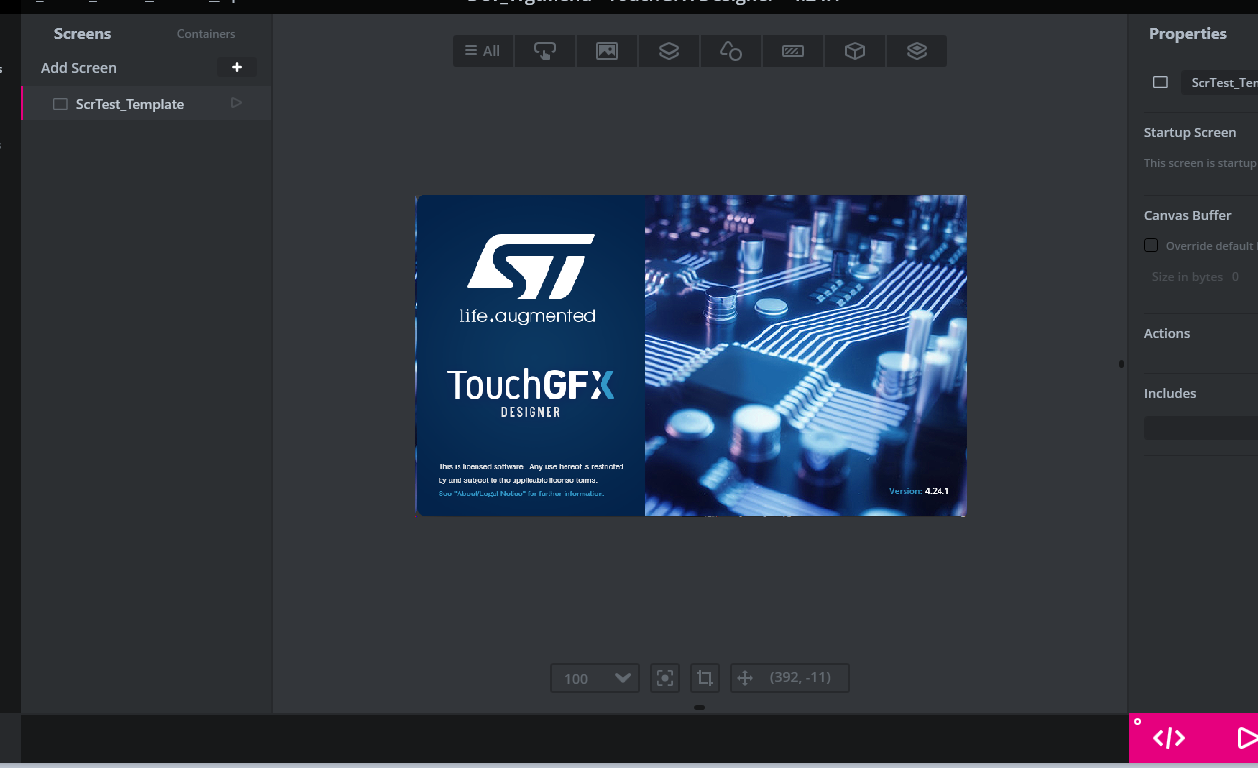Open the Images widget category

606,51
